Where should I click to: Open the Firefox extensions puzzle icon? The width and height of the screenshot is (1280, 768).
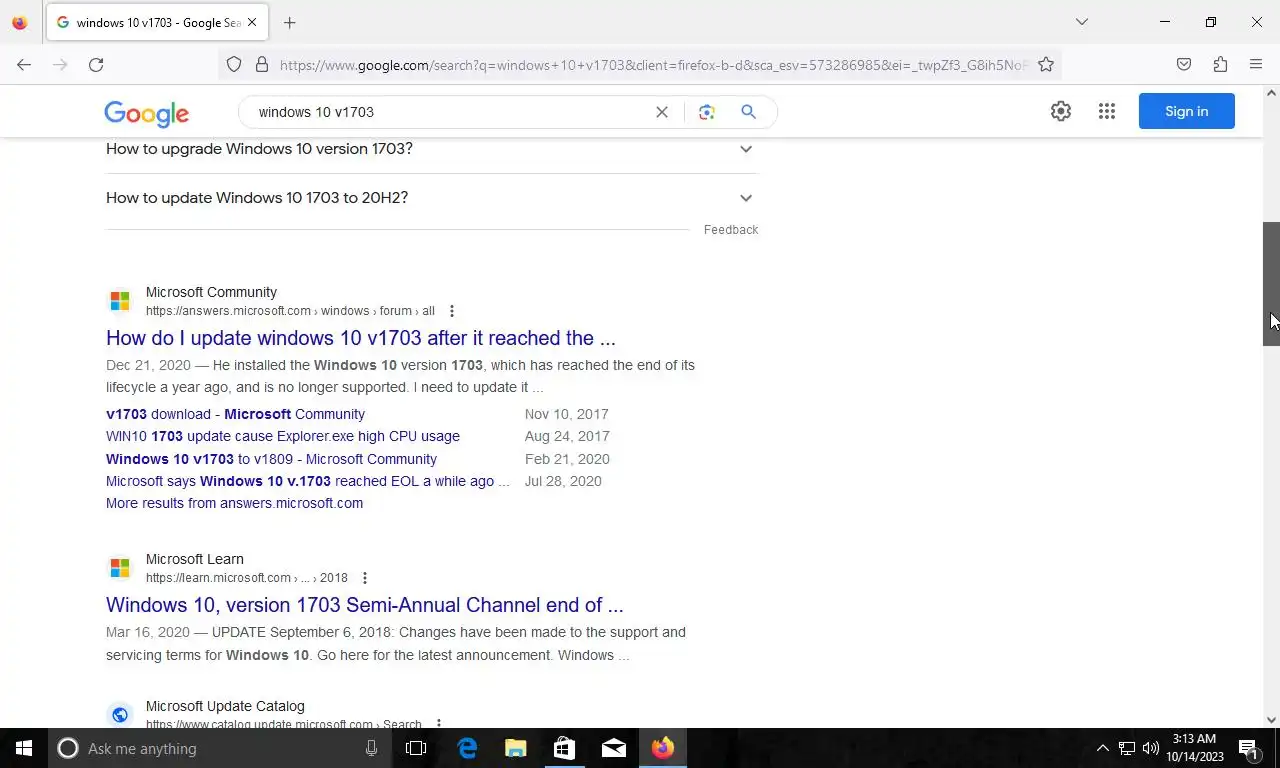(x=1220, y=64)
